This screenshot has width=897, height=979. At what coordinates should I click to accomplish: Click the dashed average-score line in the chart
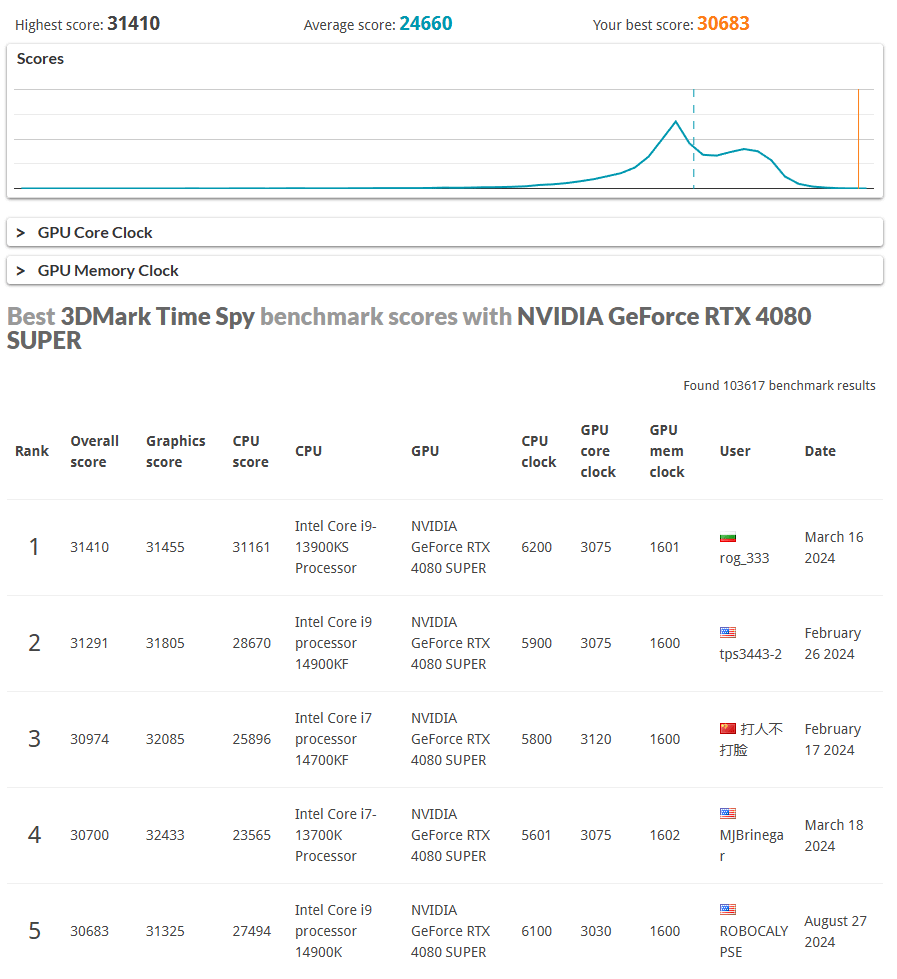pos(694,139)
